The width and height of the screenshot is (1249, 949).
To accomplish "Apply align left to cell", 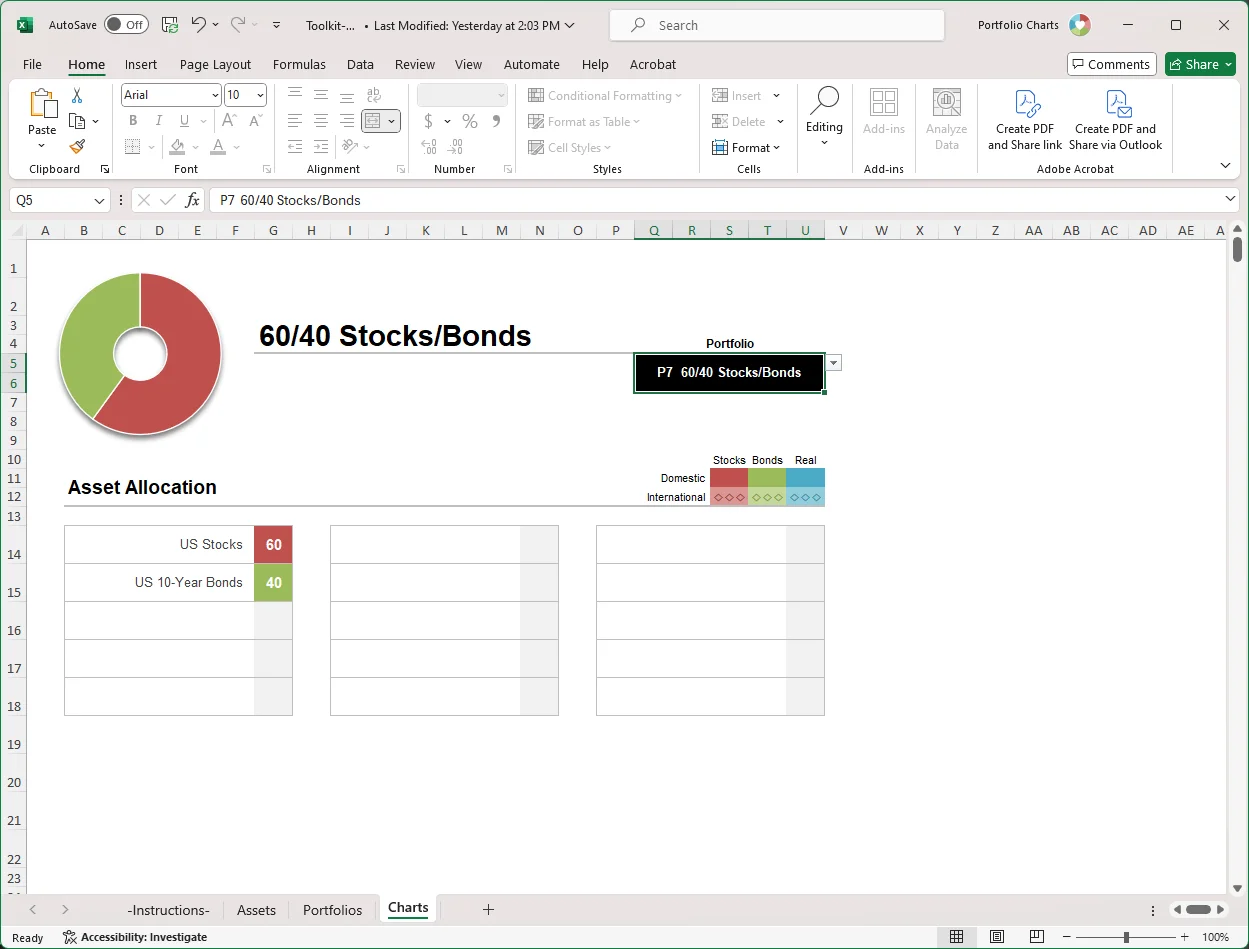I will pyautogui.click(x=294, y=121).
